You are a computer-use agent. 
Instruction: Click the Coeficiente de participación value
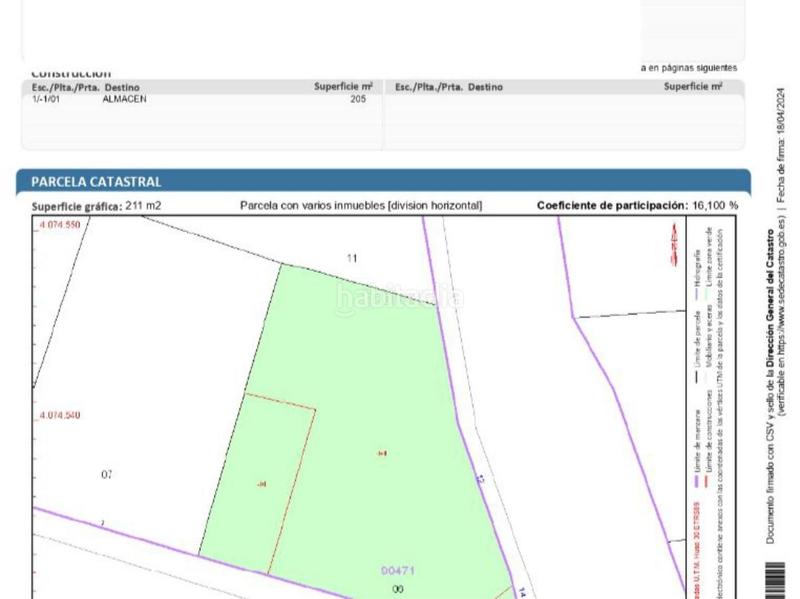click(714, 206)
